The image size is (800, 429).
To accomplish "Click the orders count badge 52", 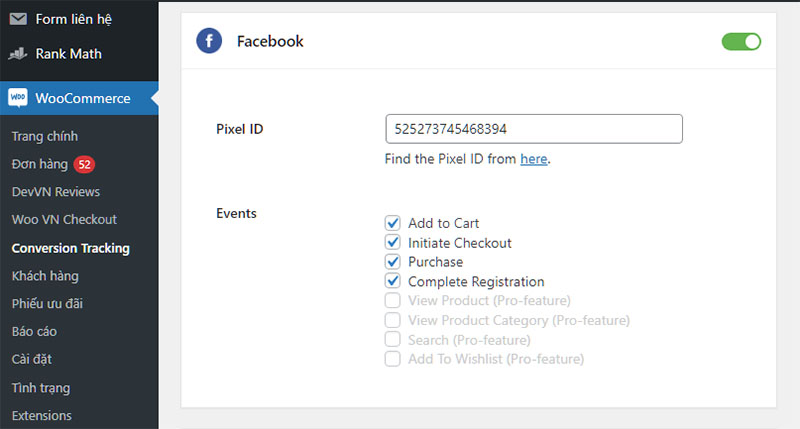I will coord(84,164).
